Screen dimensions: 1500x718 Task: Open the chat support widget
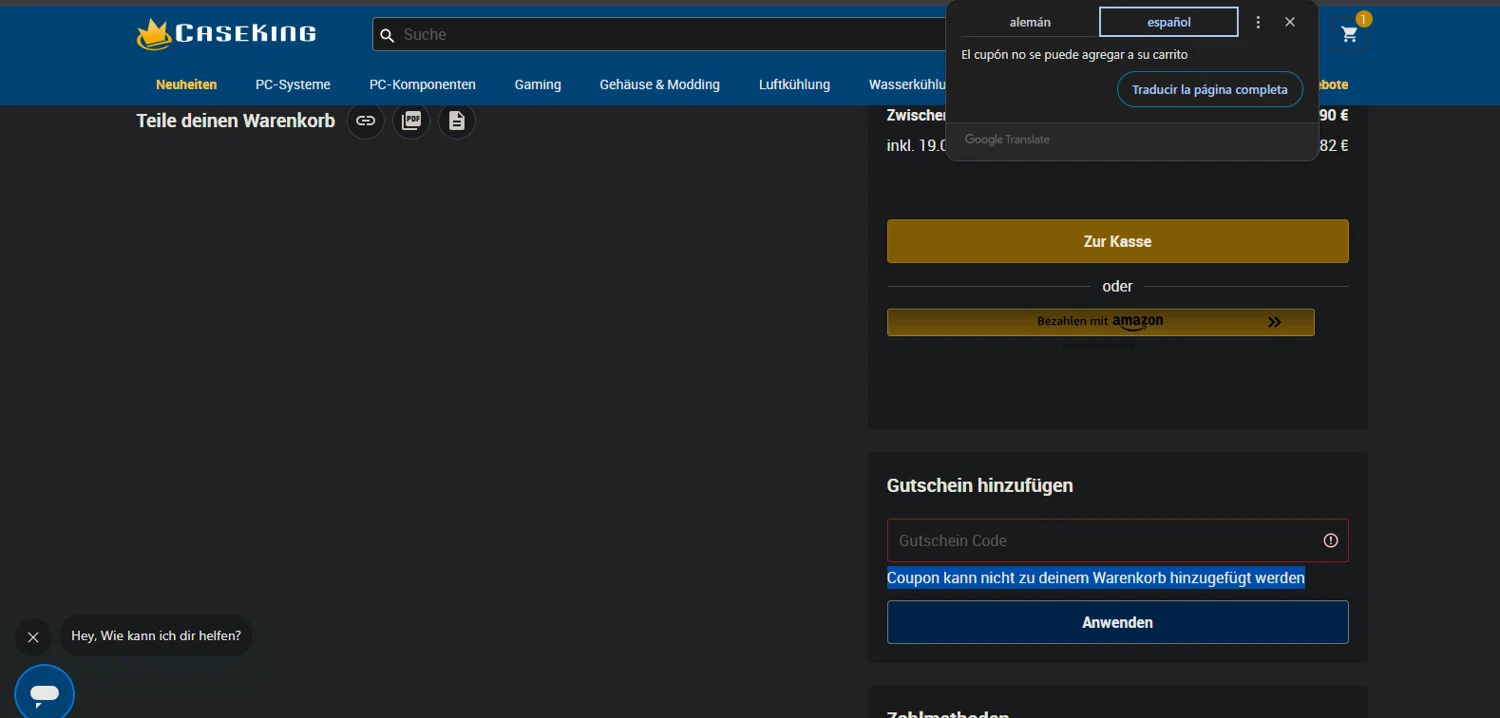[x=45, y=693]
